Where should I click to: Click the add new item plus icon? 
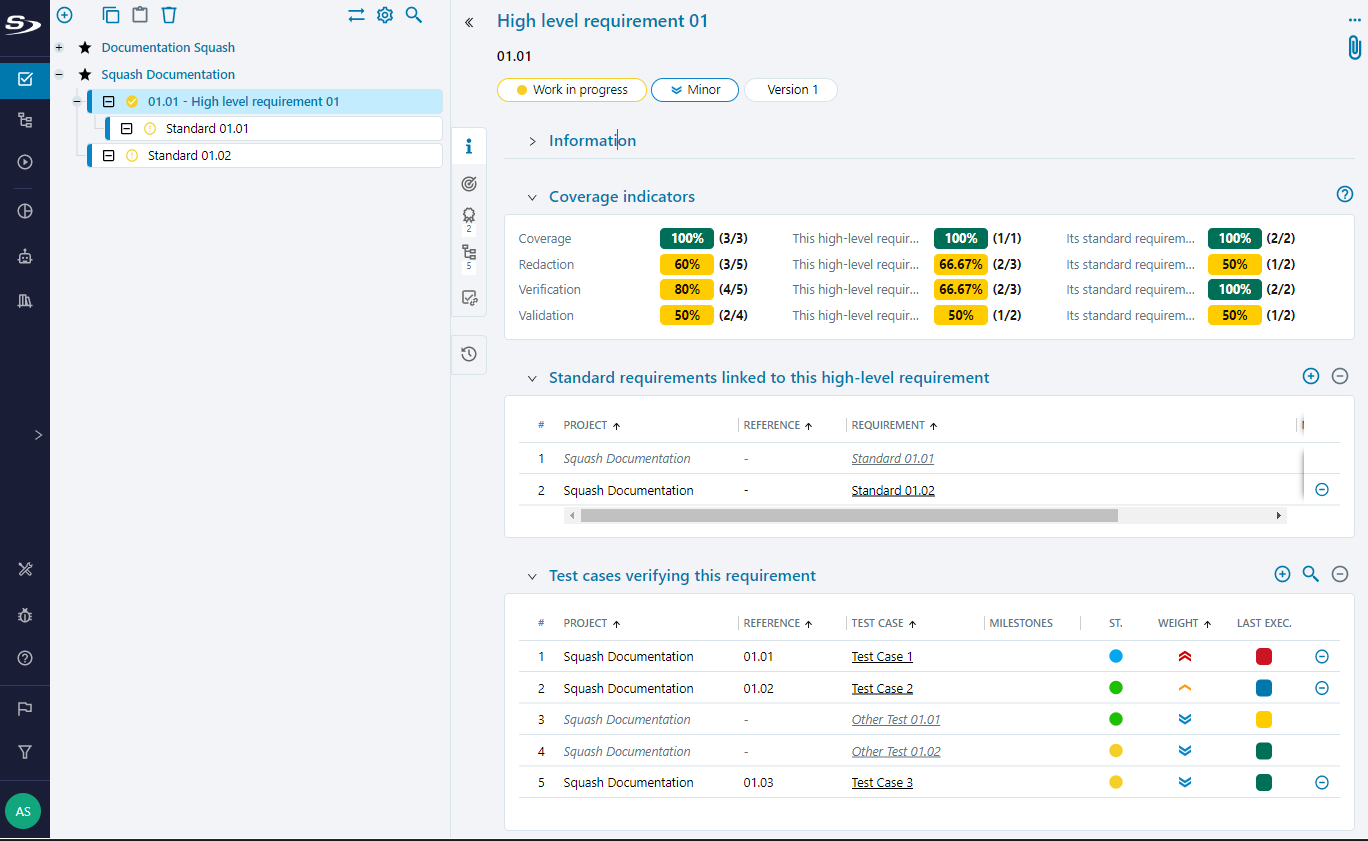65,15
